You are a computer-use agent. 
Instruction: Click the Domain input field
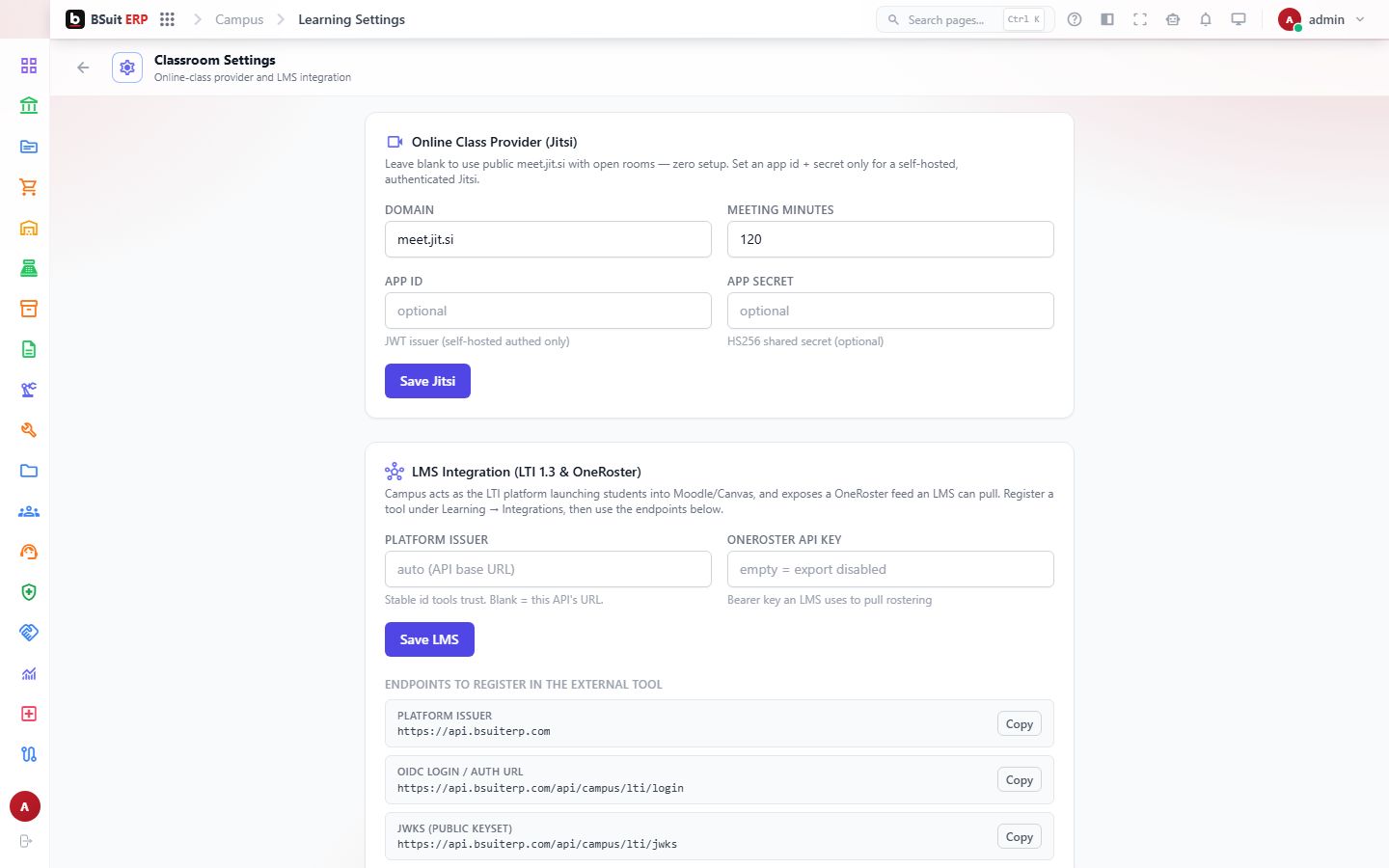(x=548, y=239)
